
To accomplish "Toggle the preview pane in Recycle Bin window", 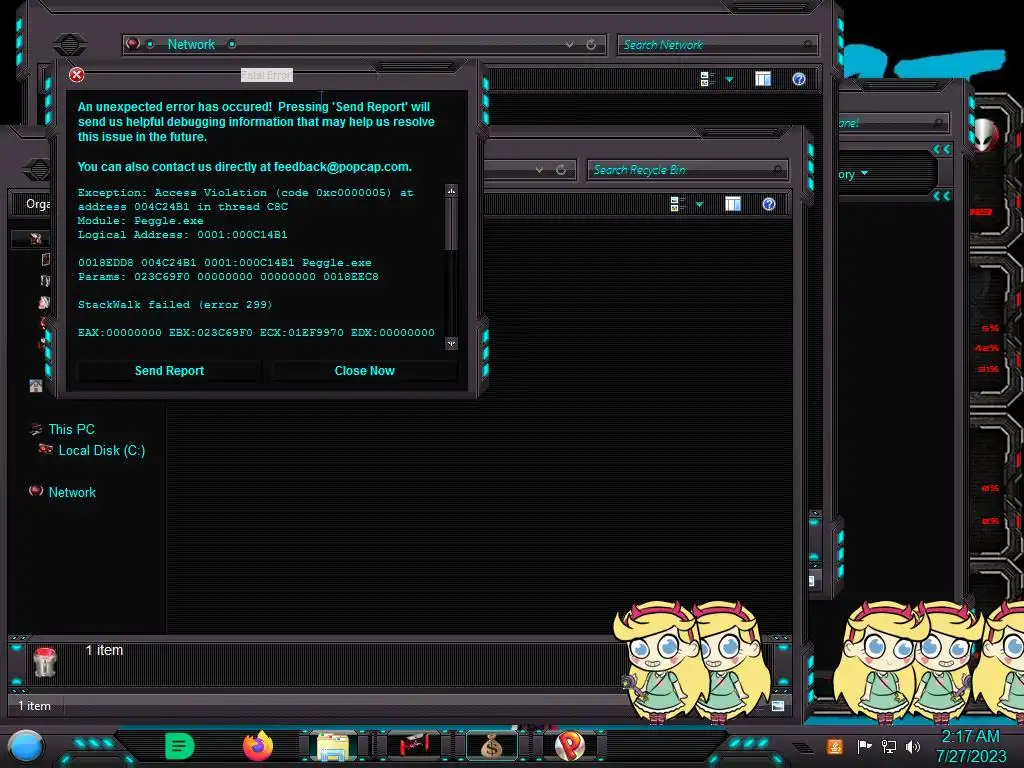I will (733, 204).
